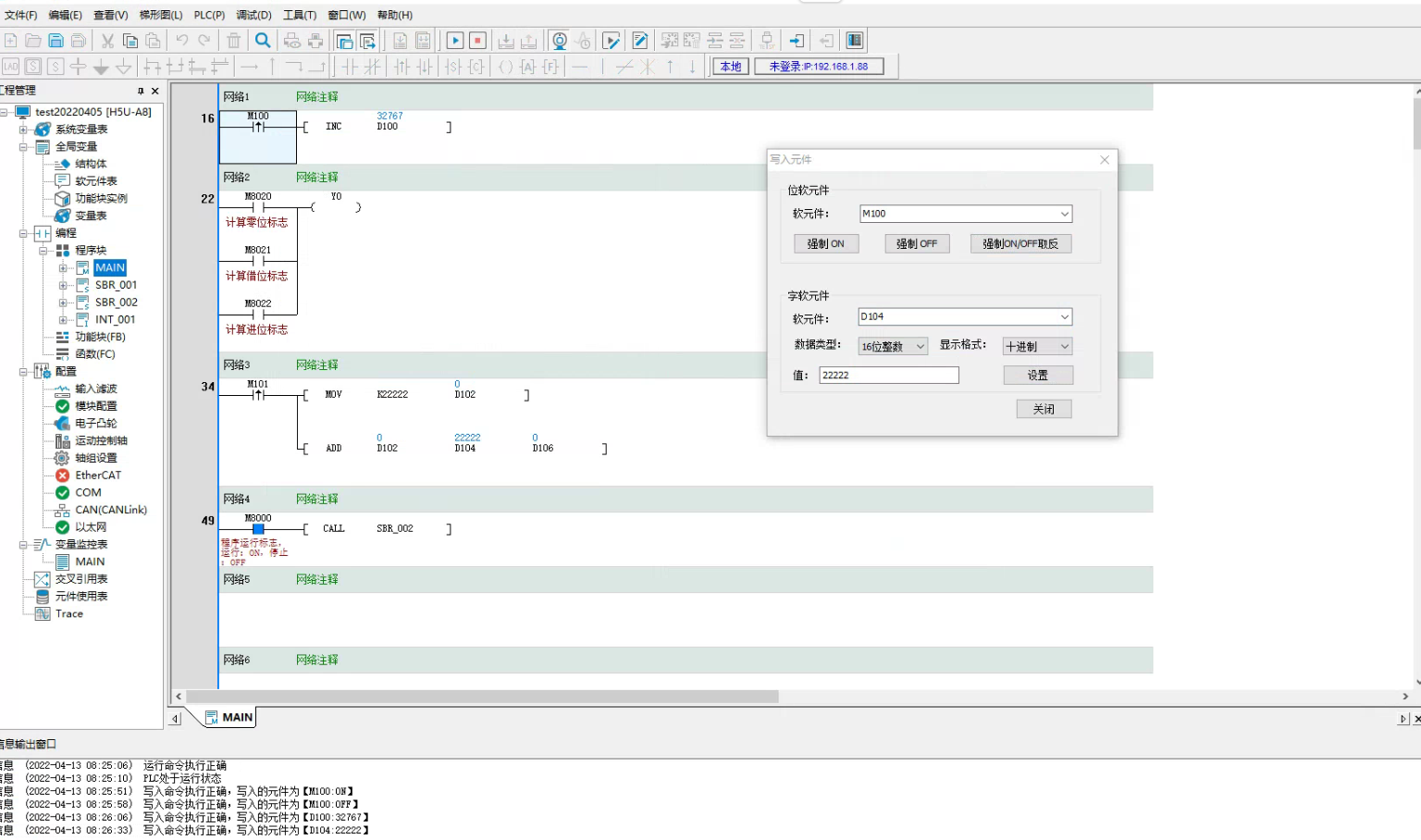Open the 文件(F) menu

coord(21,15)
